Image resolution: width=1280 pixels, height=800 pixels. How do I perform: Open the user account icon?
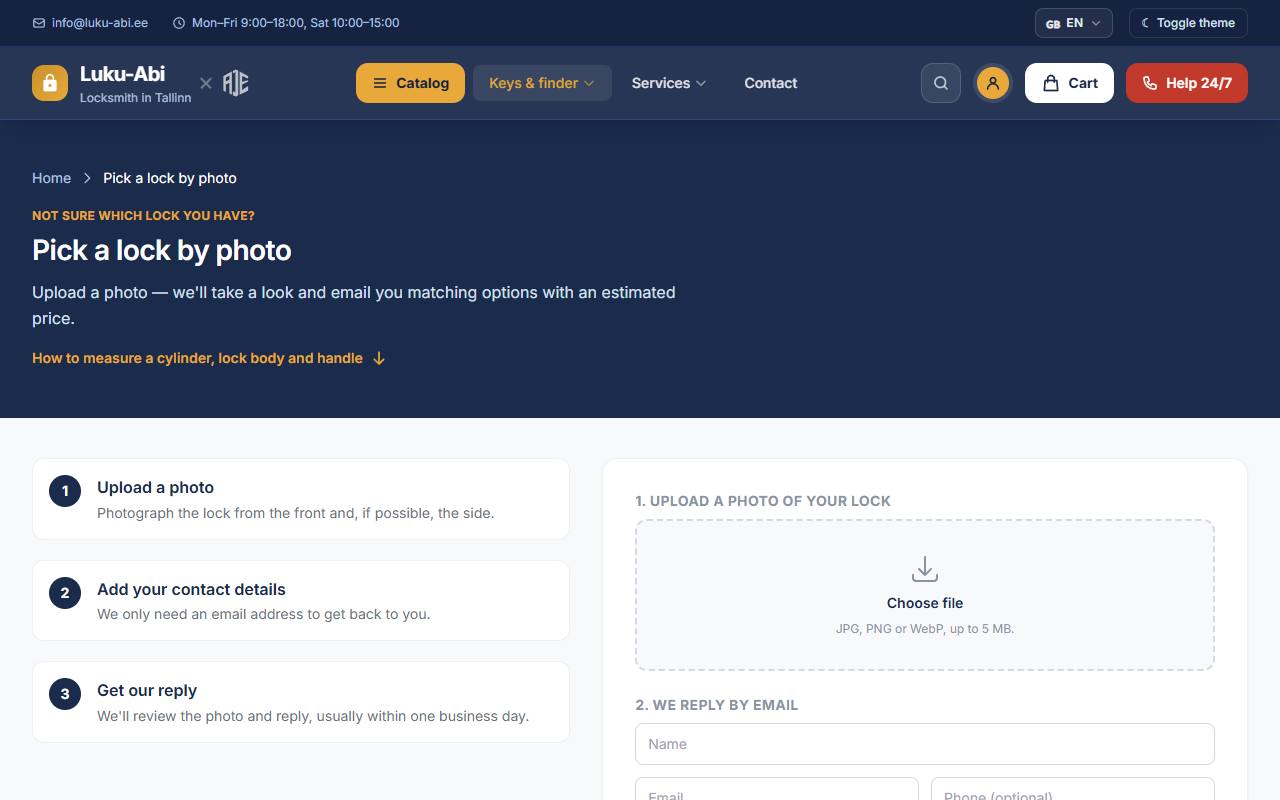pos(993,83)
